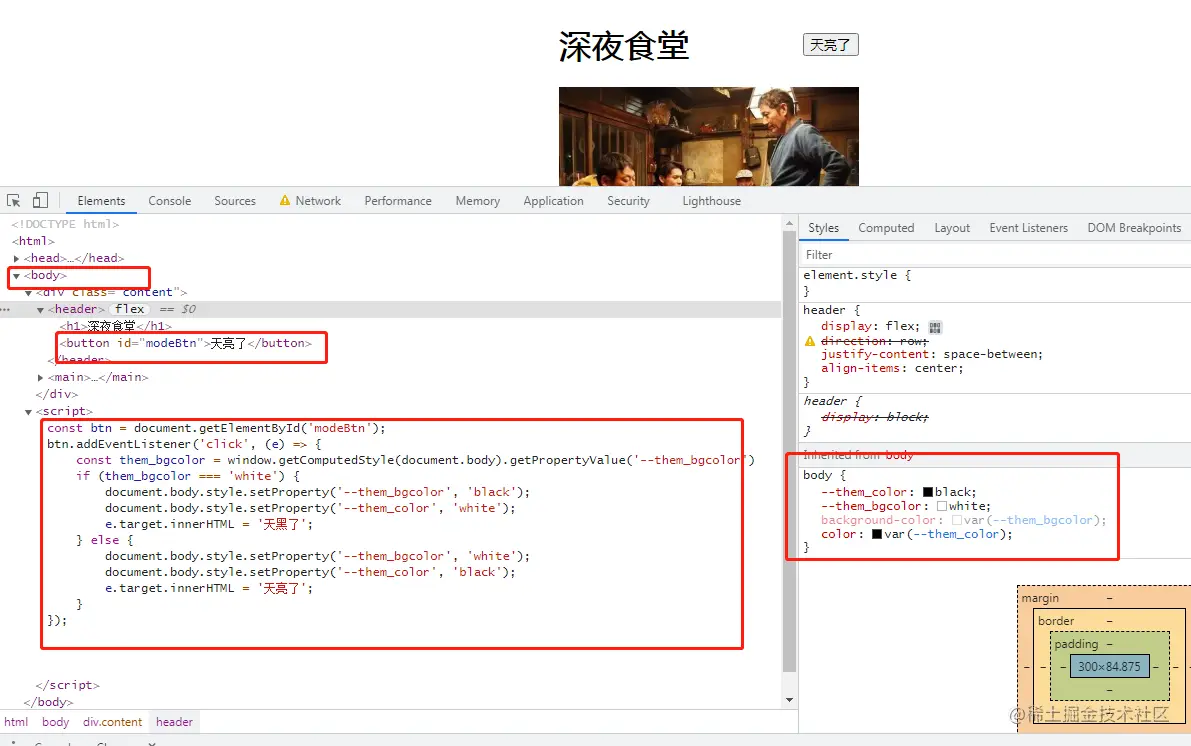Expand the head element node
Image resolution: width=1191 pixels, height=746 pixels.
[17, 258]
